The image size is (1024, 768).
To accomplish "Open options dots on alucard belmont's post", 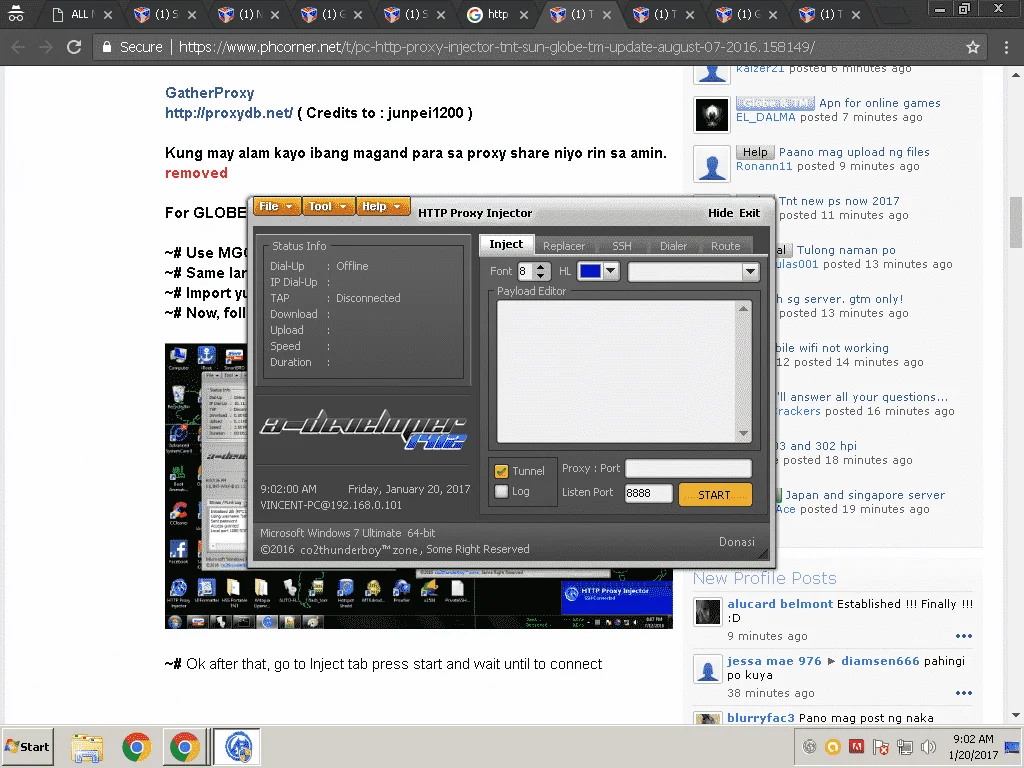I will pyautogui.click(x=964, y=636).
